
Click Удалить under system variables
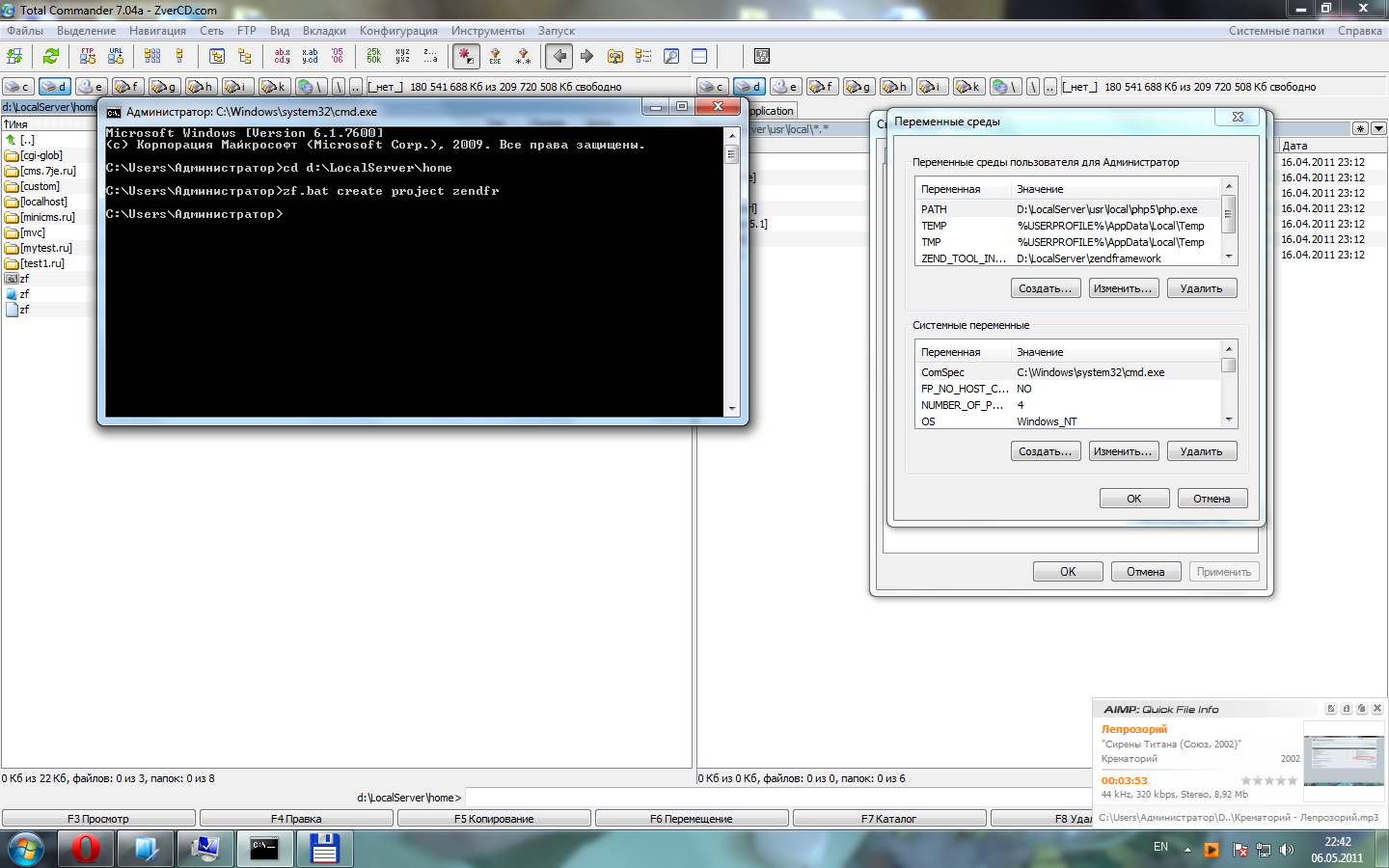coord(1202,451)
